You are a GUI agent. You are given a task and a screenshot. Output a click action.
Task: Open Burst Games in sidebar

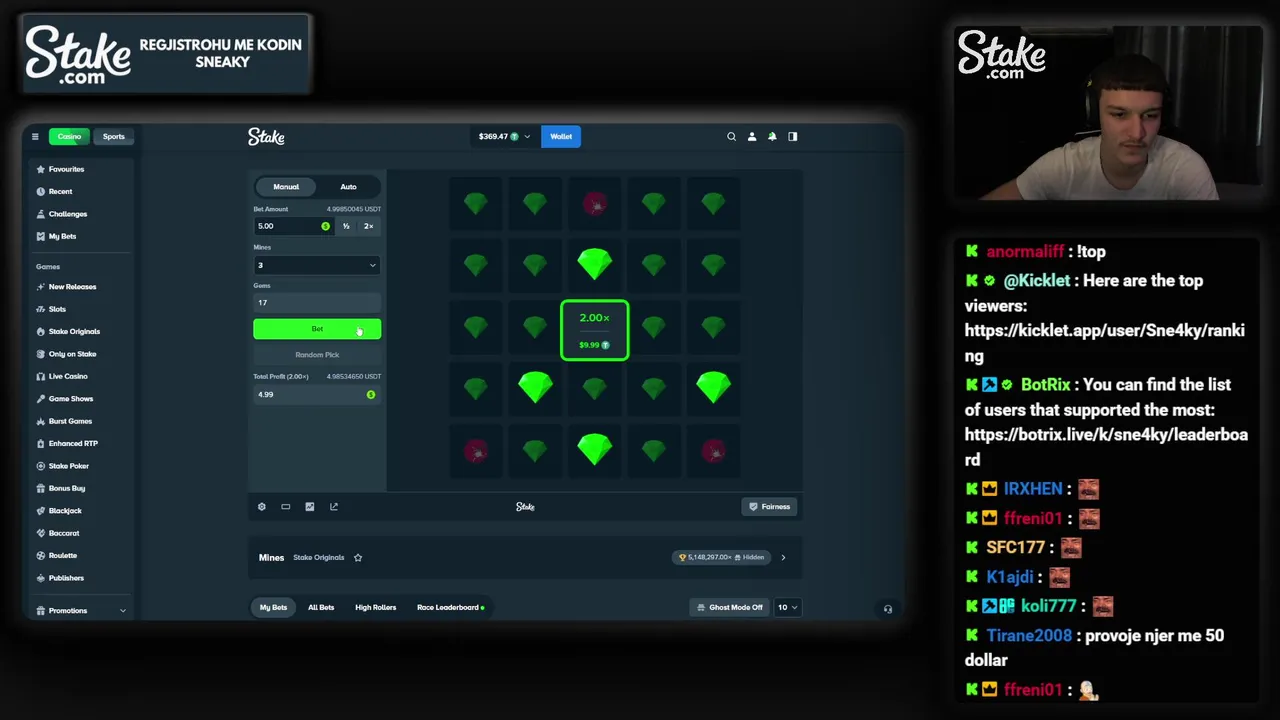[x=70, y=421]
